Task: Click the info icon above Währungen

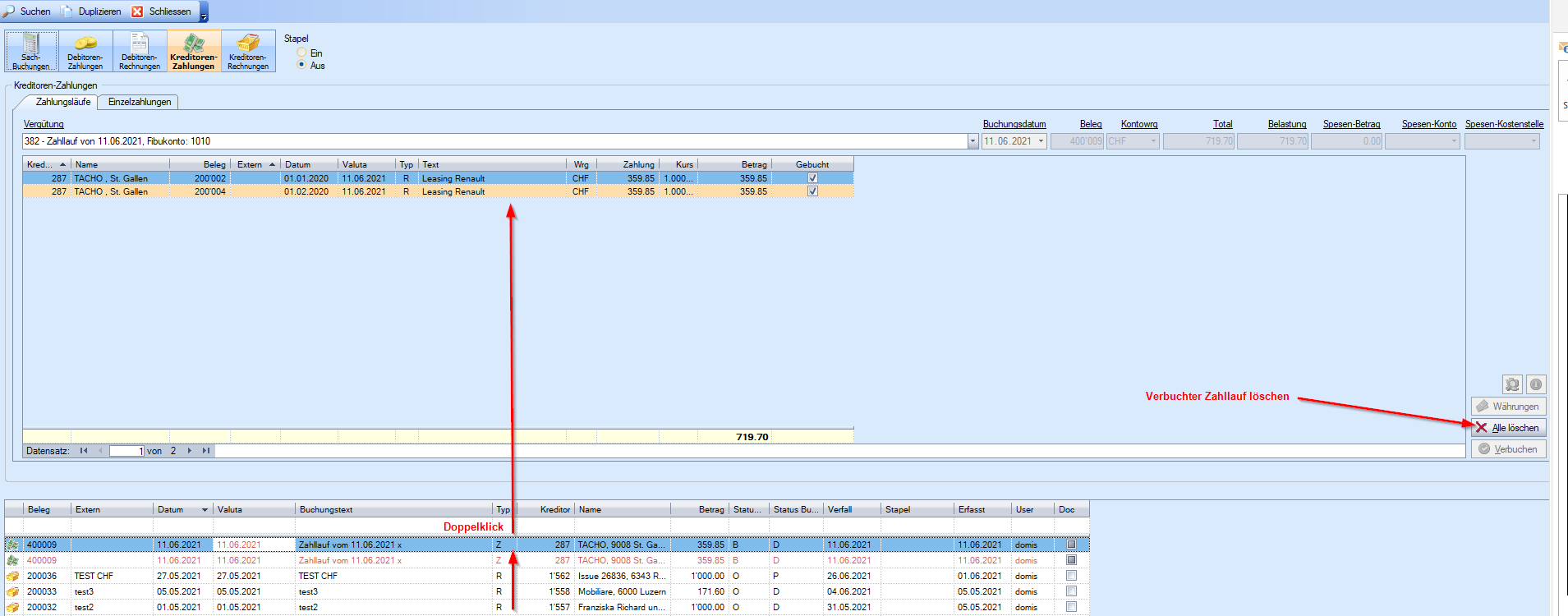Action: pyautogui.click(x=1536, y=384)
